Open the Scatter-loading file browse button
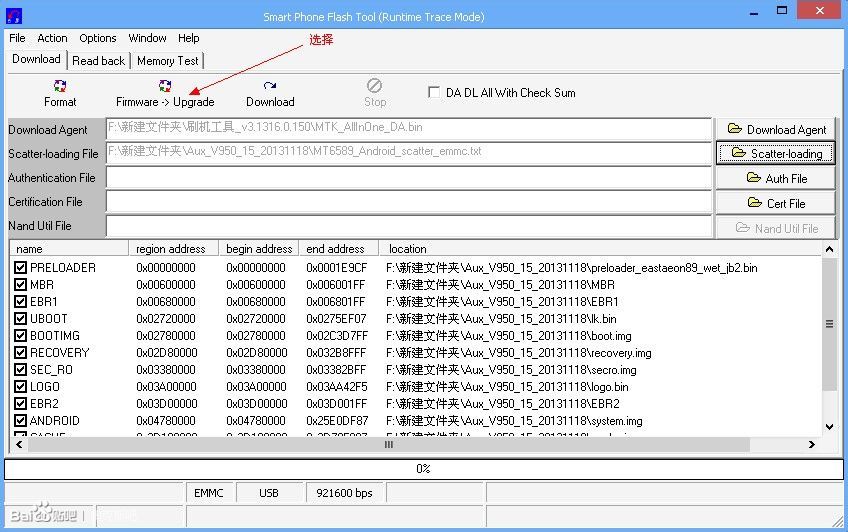Image resolution: width=848 pixels, height=532 pixels. point(776,153)
